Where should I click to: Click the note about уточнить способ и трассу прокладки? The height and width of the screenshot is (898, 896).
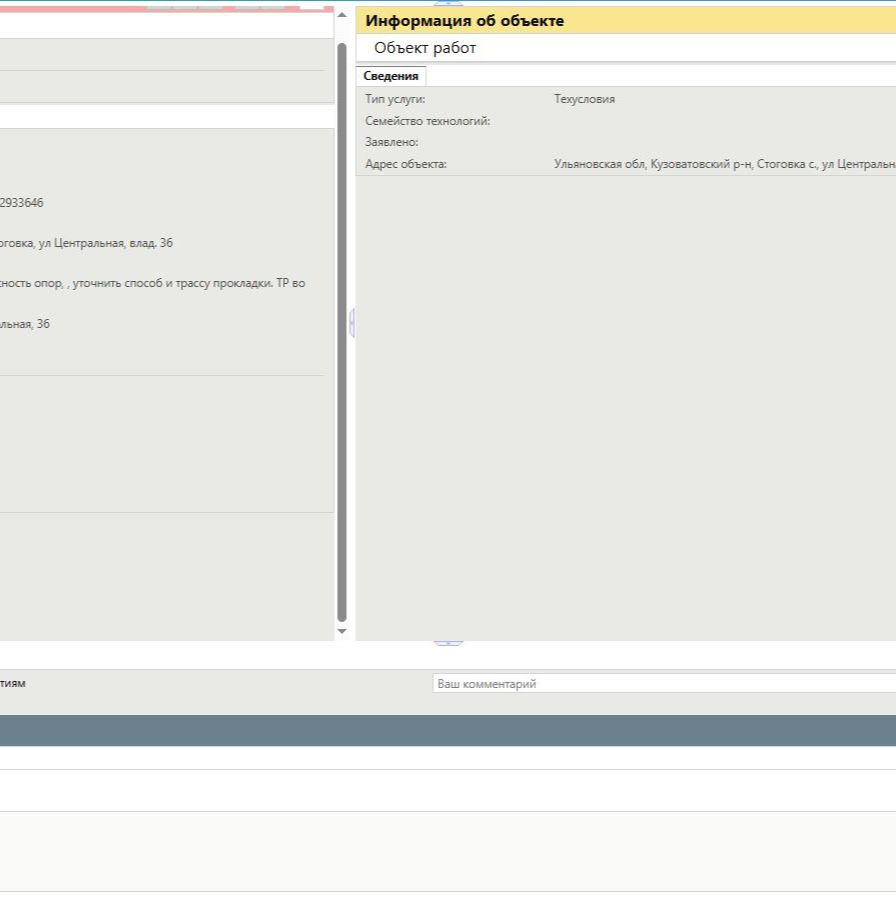(152, 283)
